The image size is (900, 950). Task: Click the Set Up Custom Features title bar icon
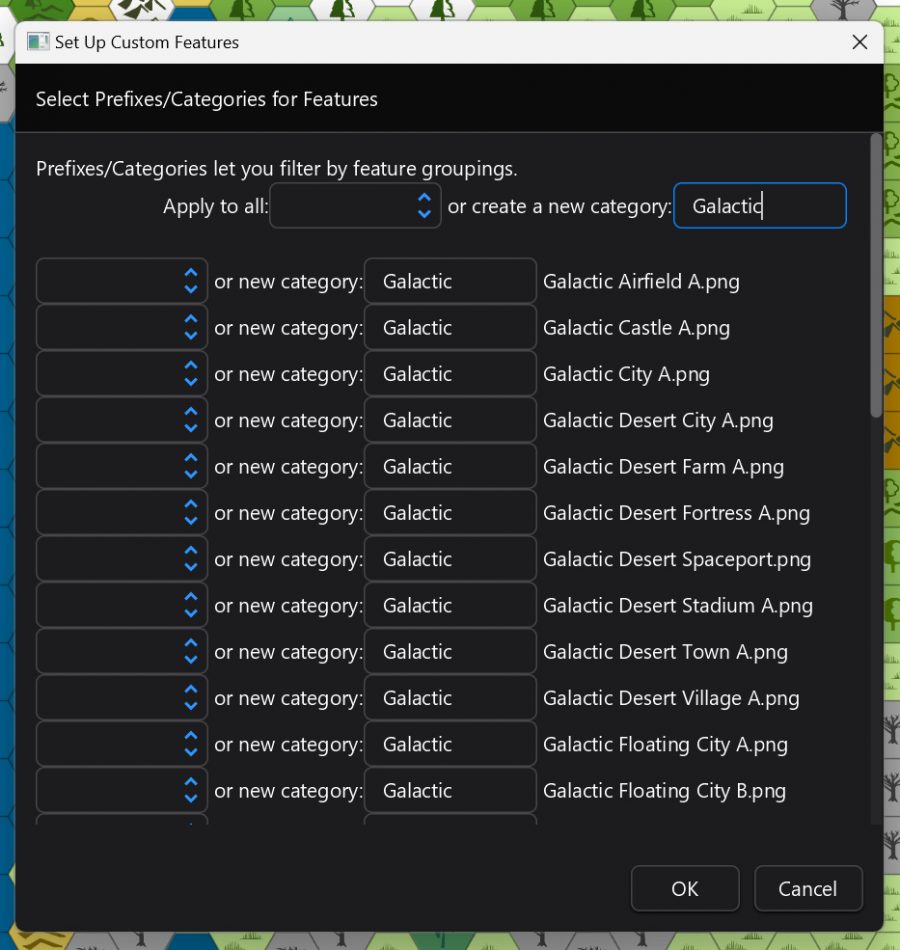point(38,42)
